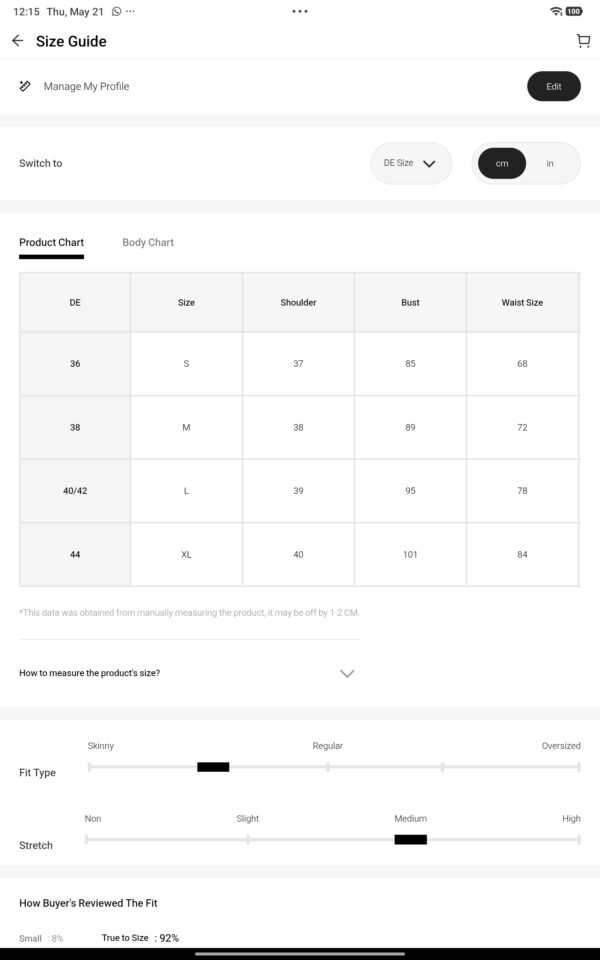The height and width of the screenshot is (960, 600).
Task: Go back using the arrow icon
Action: pyautogui.click(x=18, y=41)
